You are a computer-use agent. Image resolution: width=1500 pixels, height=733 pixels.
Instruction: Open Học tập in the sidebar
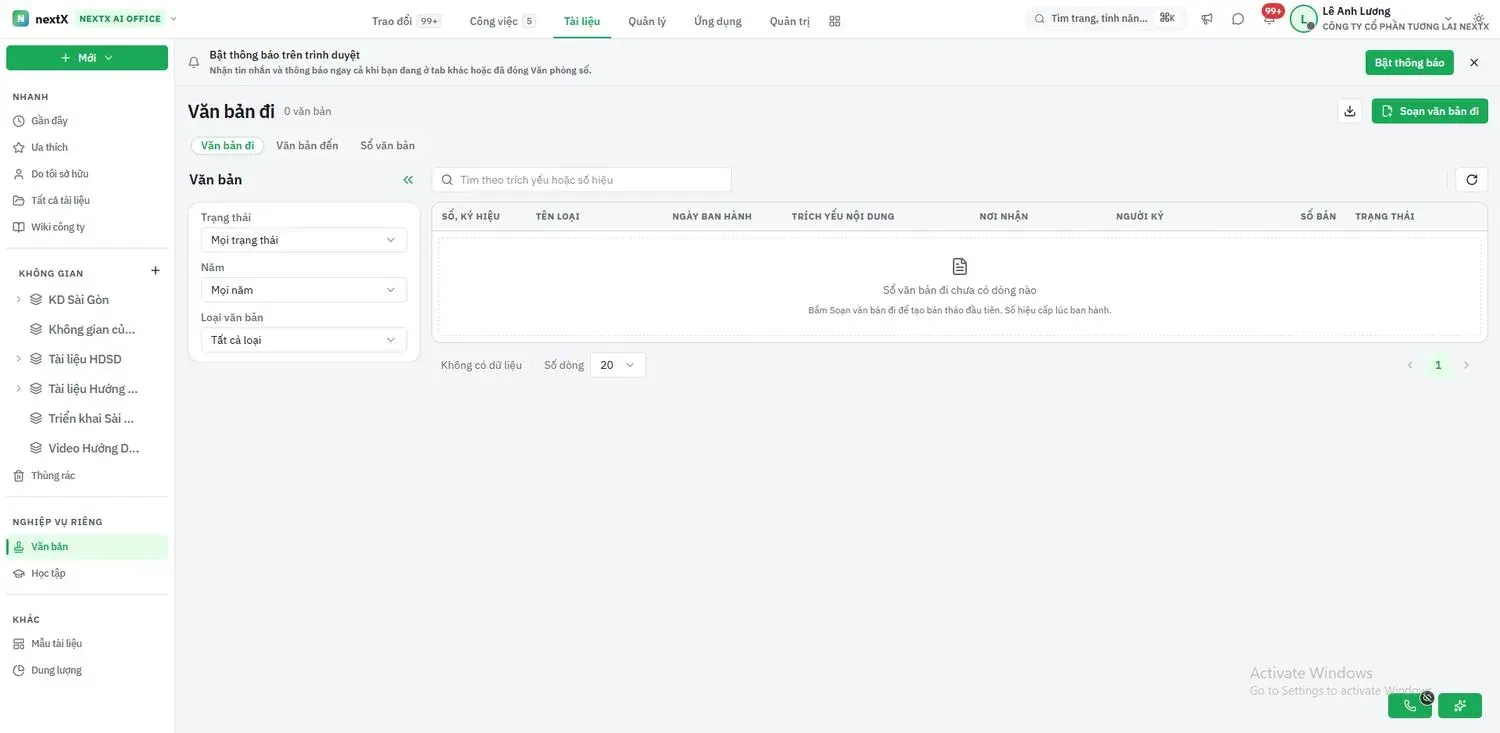87,573
